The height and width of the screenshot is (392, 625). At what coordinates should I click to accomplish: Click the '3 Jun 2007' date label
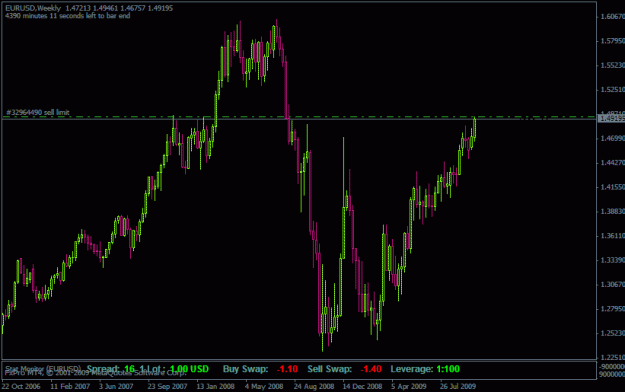click(x=116, y=386)
